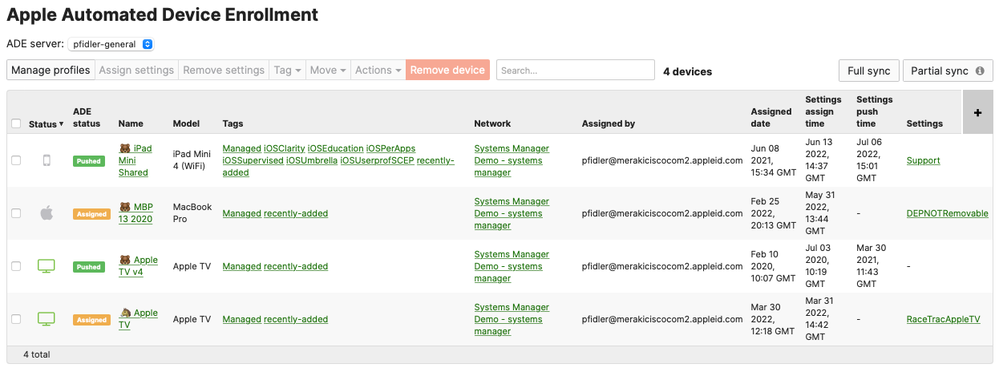Screen dimensions: 999x368
Task: Open the Move dropdown menu
Action: tap(328, 70)
